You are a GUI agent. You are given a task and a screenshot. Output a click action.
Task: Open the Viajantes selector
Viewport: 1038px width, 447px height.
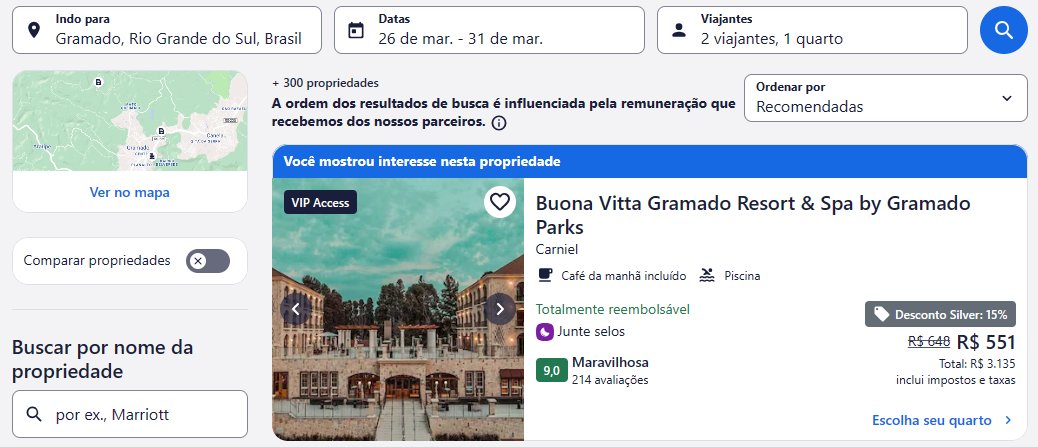pyautogui.click(x=812, y=30)
